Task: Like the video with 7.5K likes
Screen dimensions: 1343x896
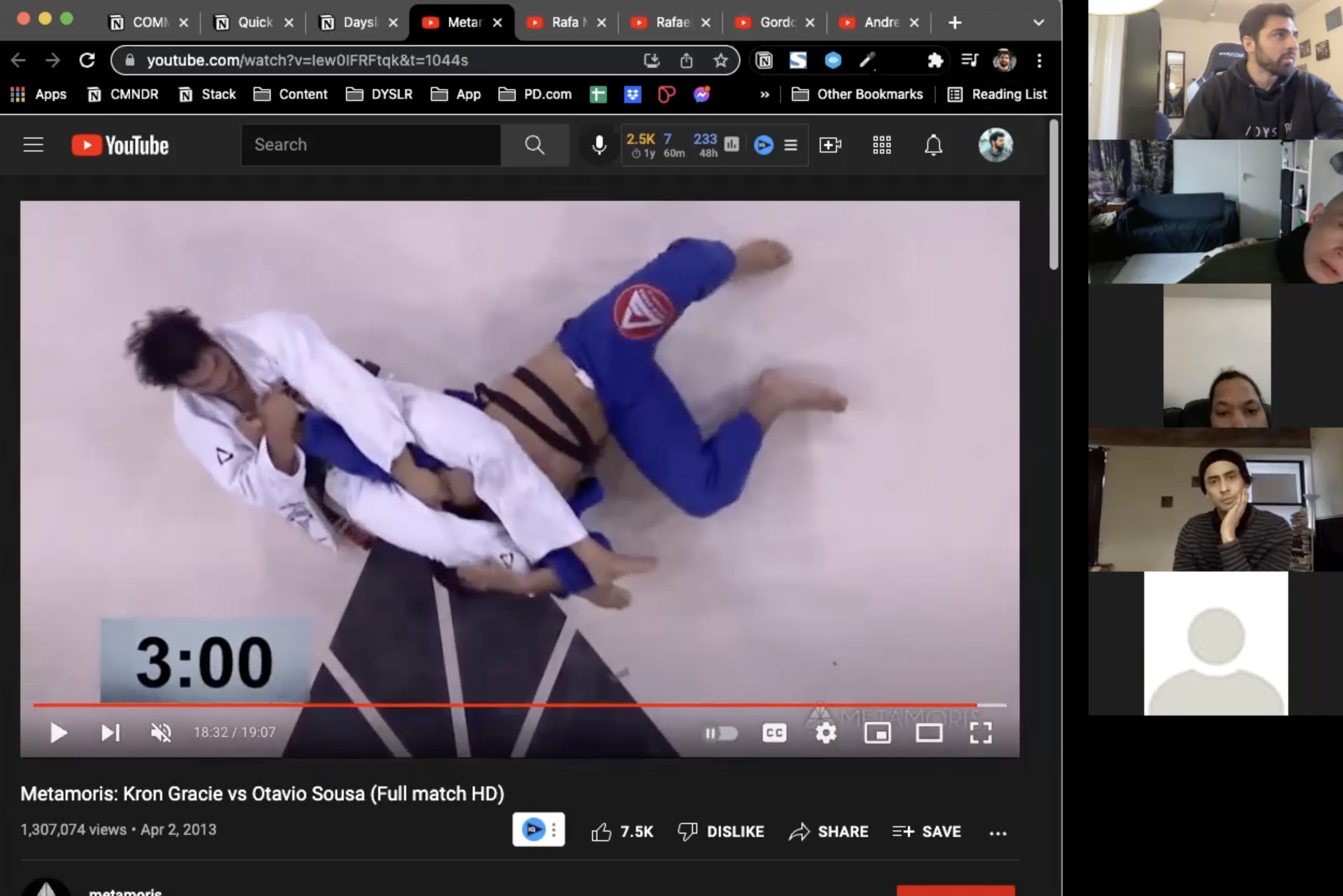Action: (623, 832)
